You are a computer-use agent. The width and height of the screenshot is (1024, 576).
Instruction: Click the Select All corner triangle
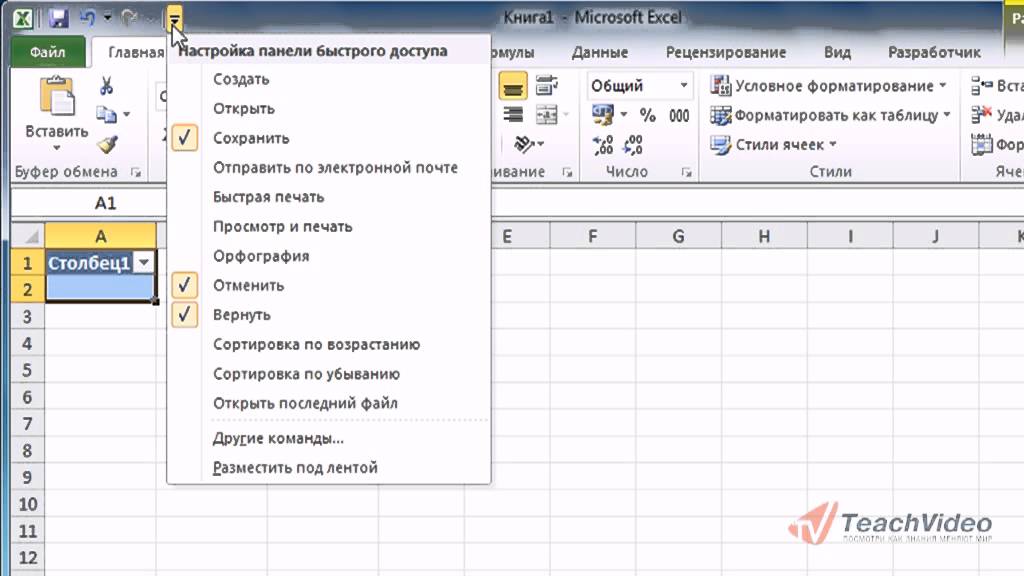point(28,236)
